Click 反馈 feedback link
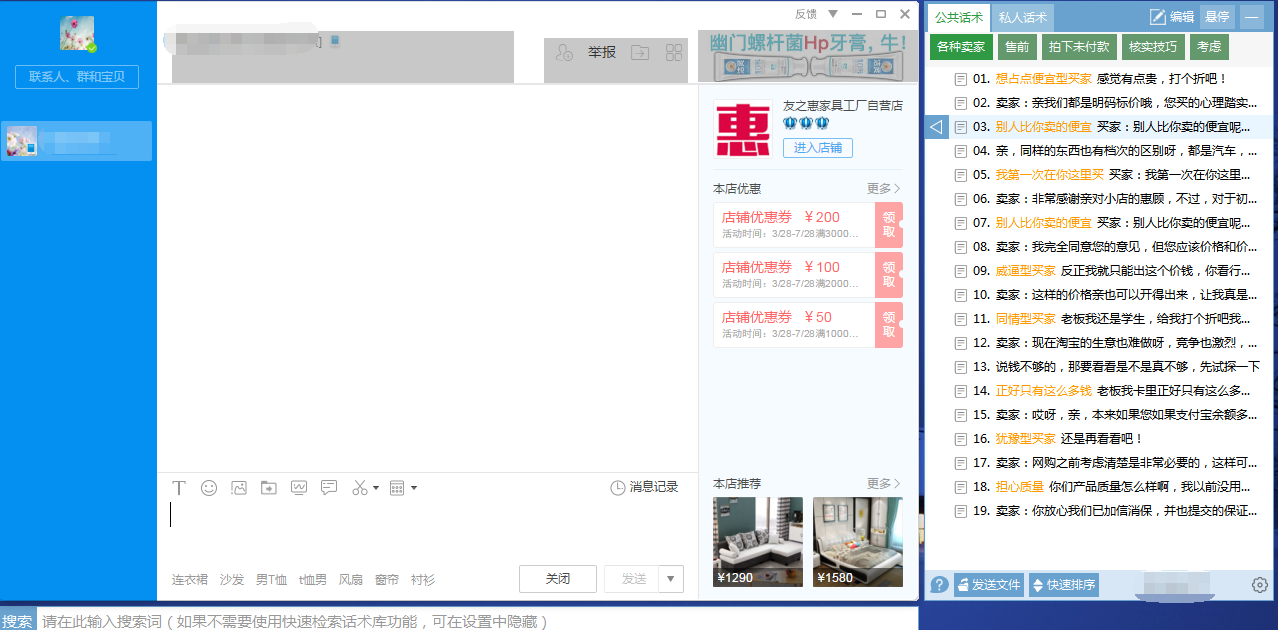The height and width of the screenshot is (630, 1278). point(806,14)
